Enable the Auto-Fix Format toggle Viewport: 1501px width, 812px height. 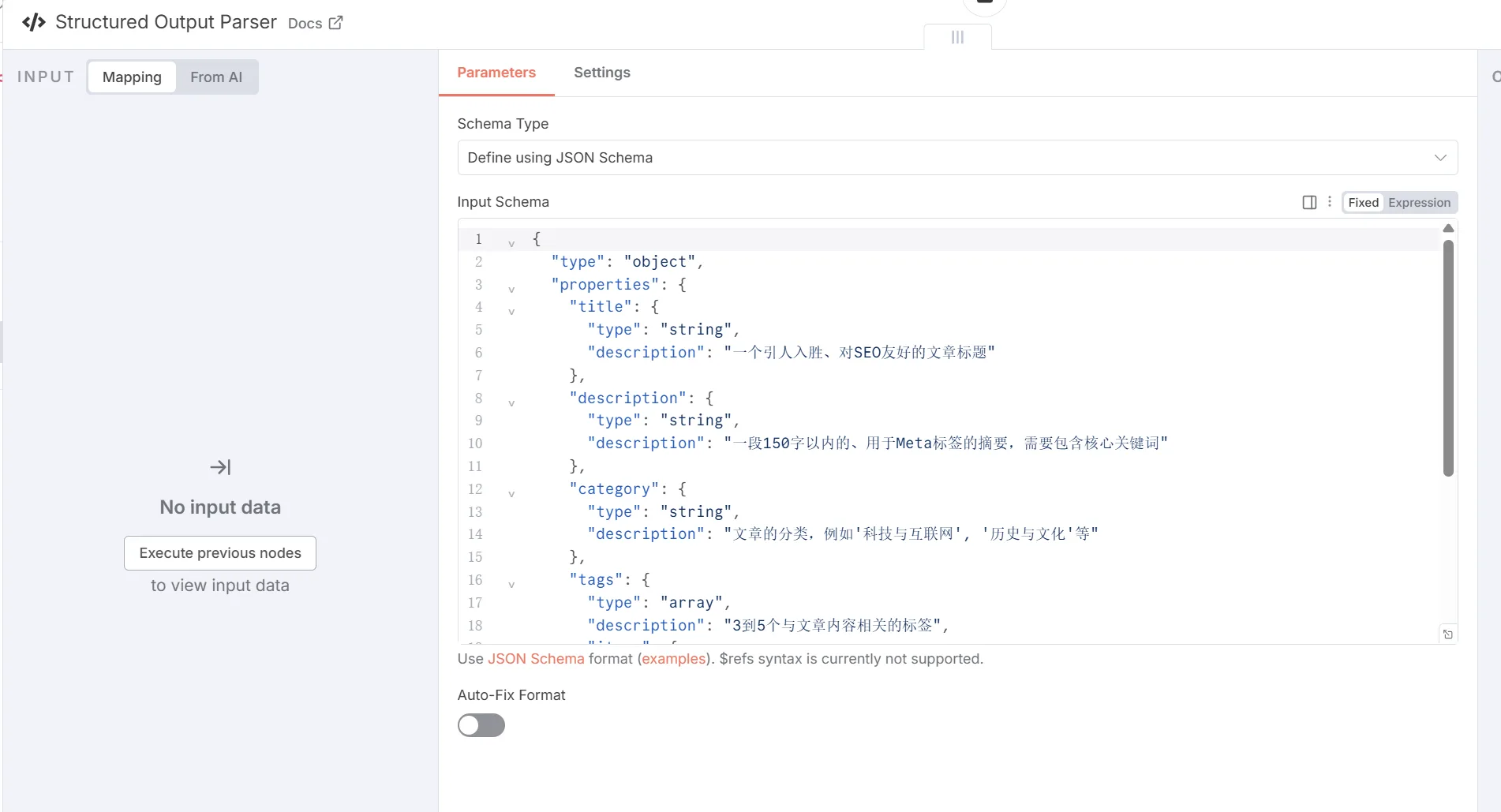(481, 725)
